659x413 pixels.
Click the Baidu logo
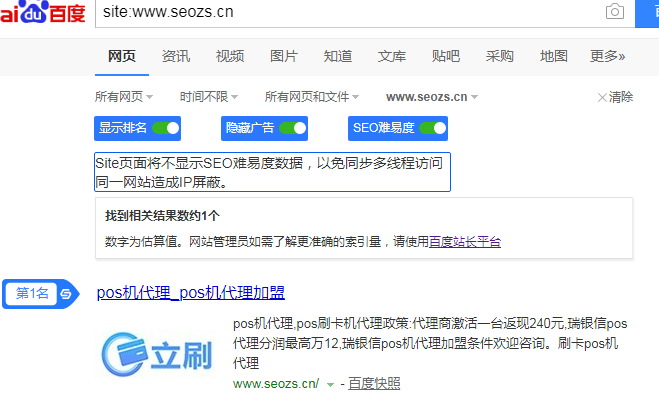(42, 12)
